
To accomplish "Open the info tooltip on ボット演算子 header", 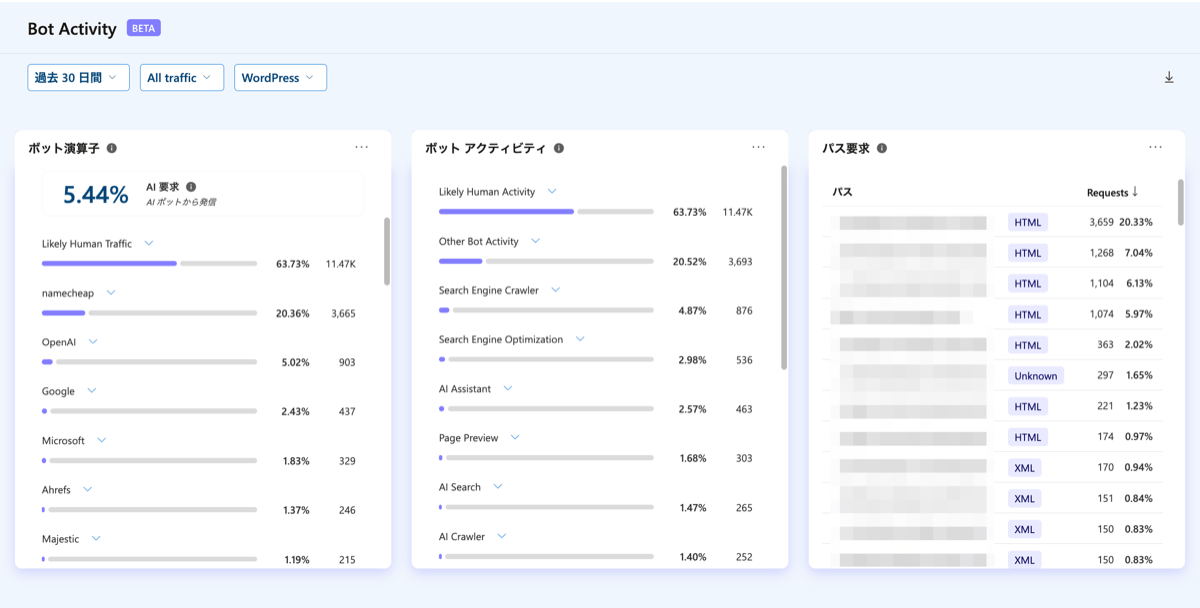I will click(x=109, y=146).
